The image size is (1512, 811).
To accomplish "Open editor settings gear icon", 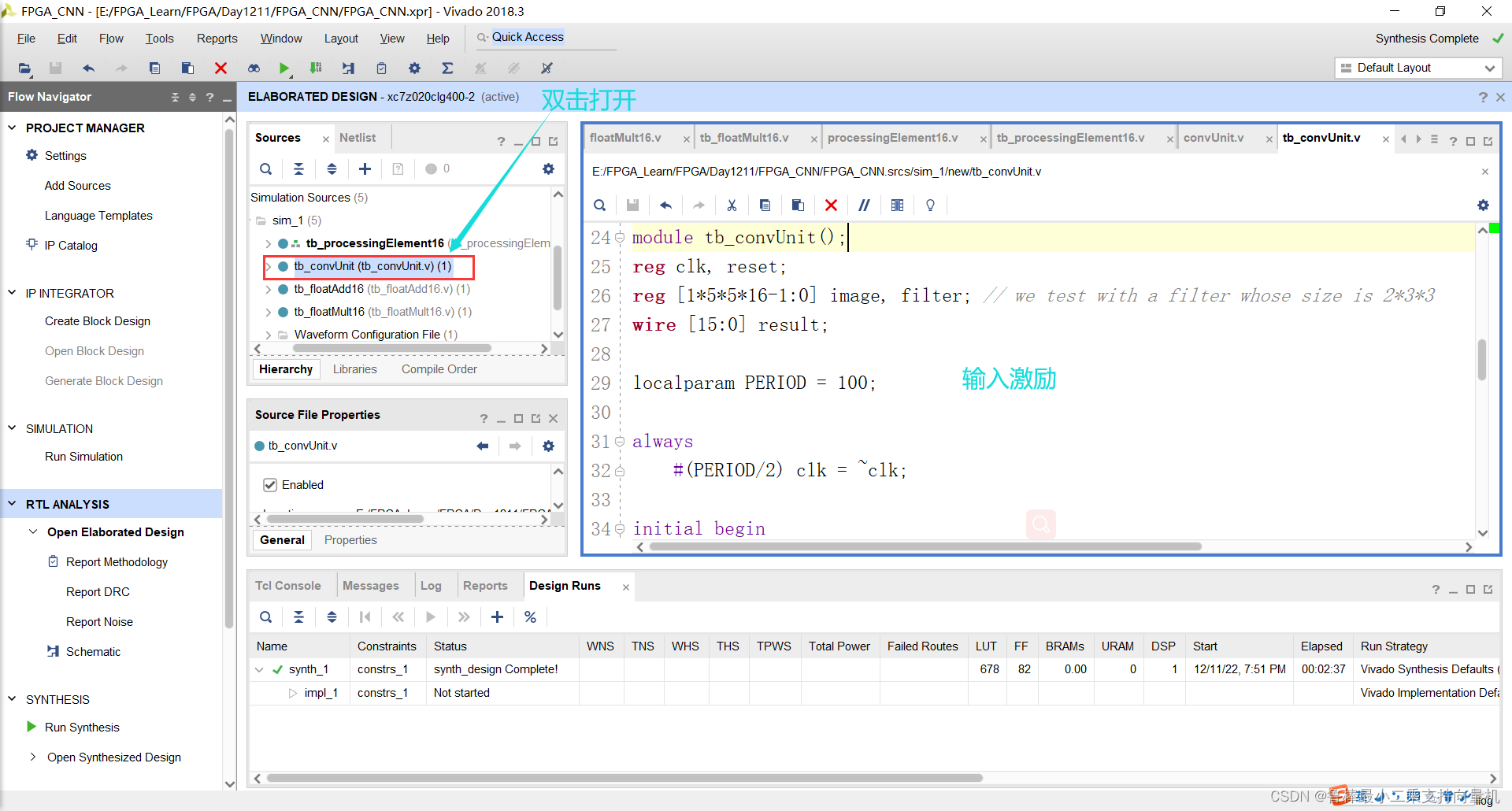I will (1483, 205).
